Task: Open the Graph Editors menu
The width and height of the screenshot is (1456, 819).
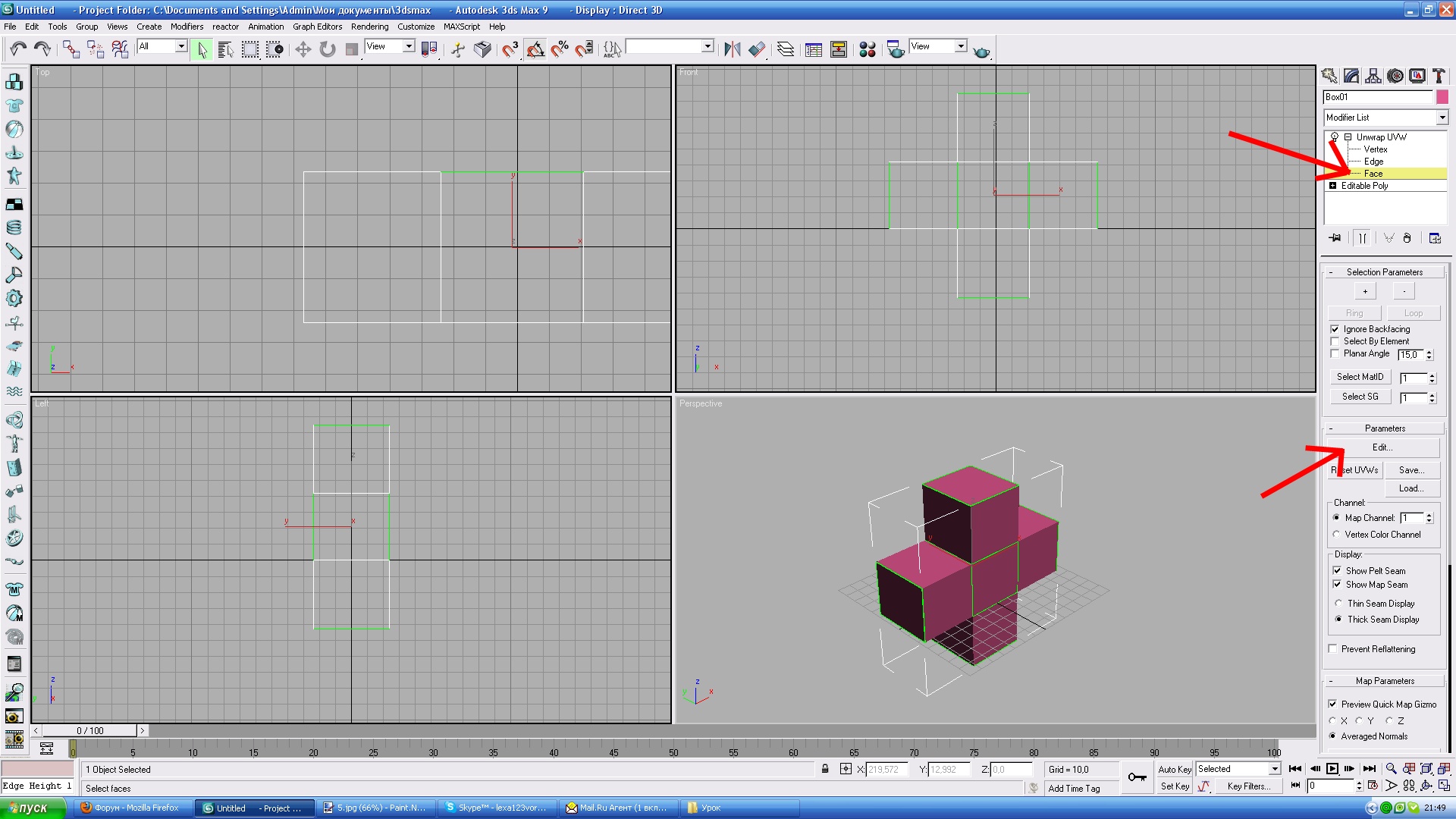Action: tap(317, 27)
